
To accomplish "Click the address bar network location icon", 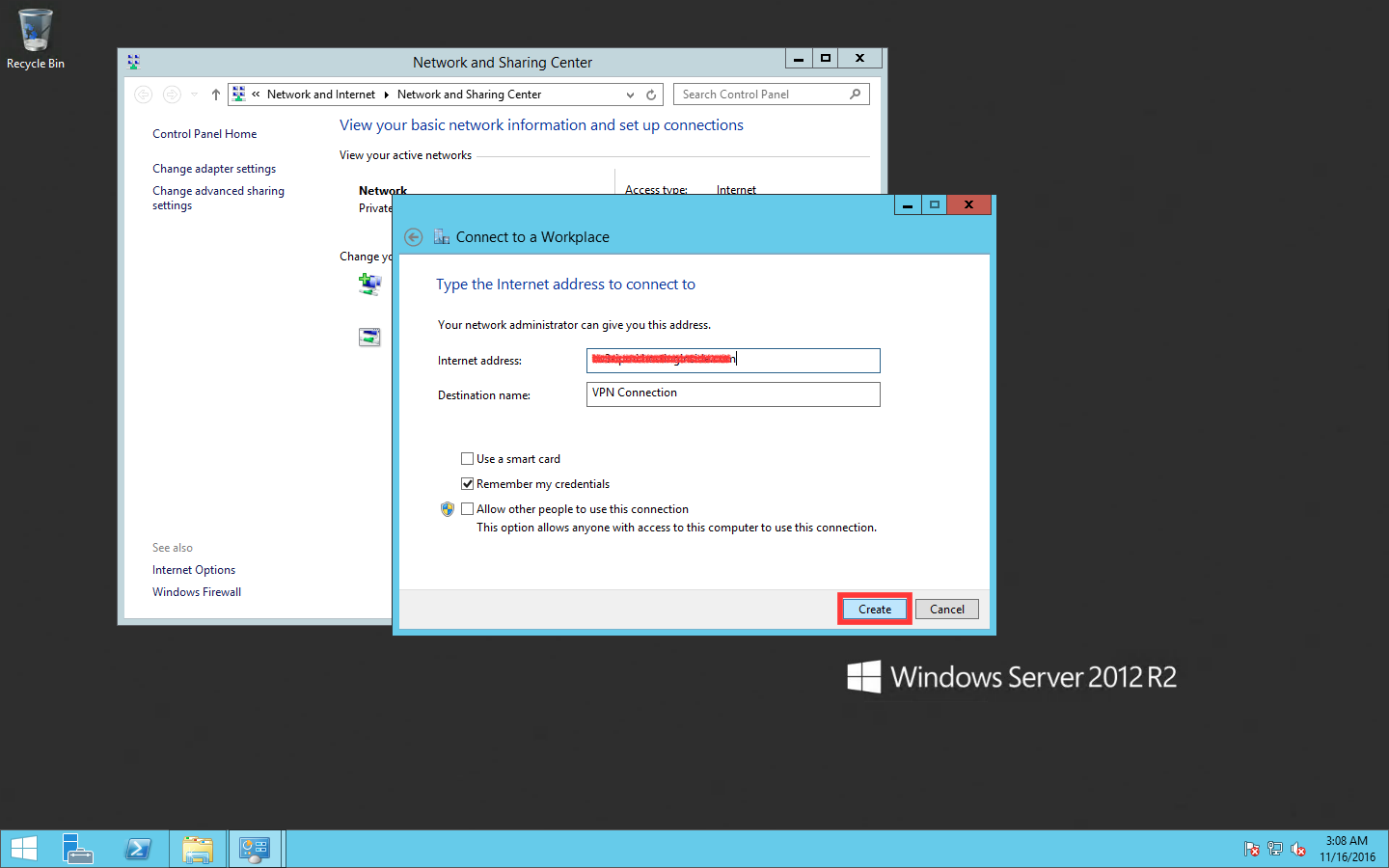I will point(239,95).
